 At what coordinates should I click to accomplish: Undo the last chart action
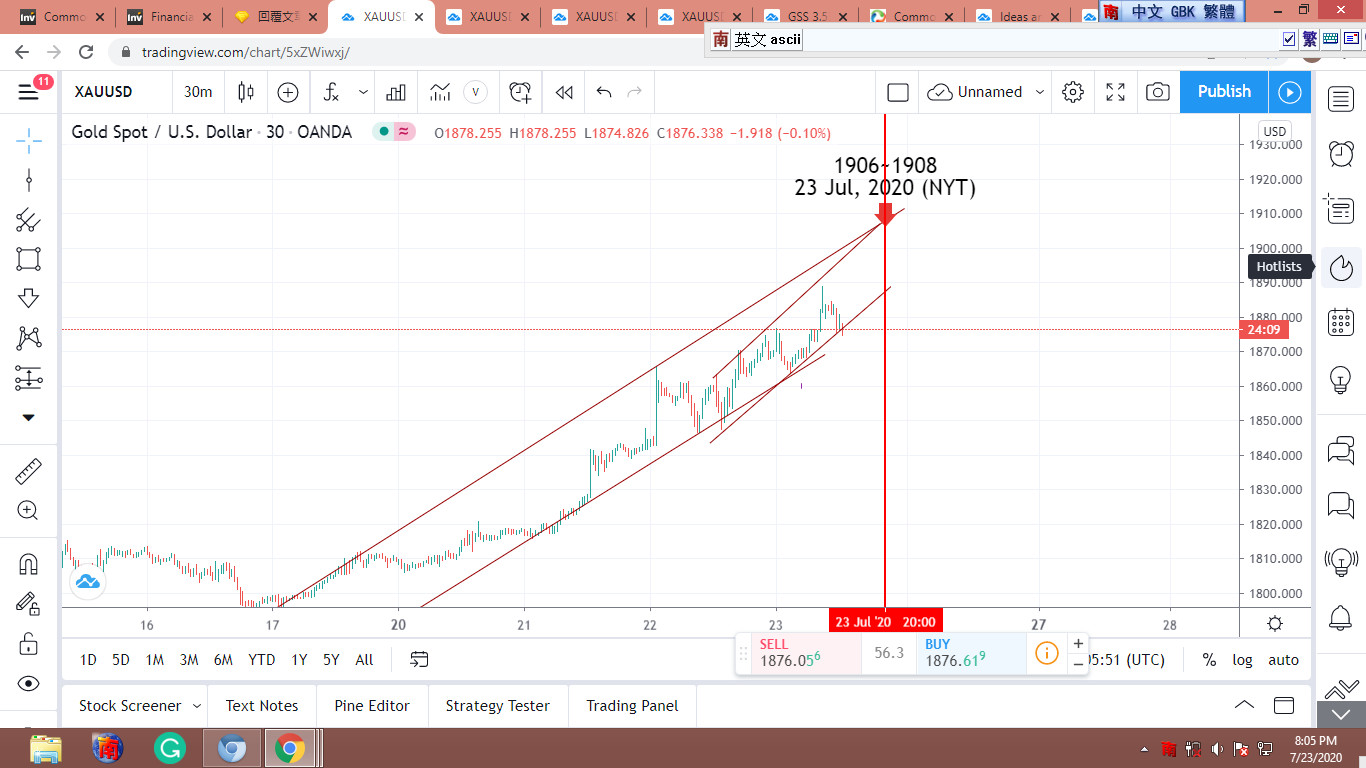(604, 92)
